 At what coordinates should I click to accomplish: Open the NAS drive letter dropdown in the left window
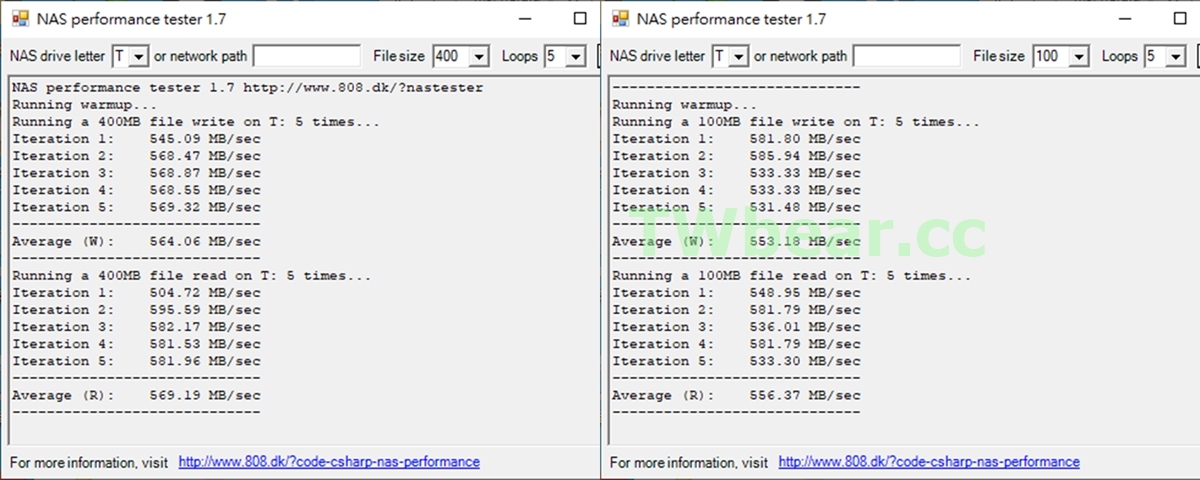(x=139, y=57)
